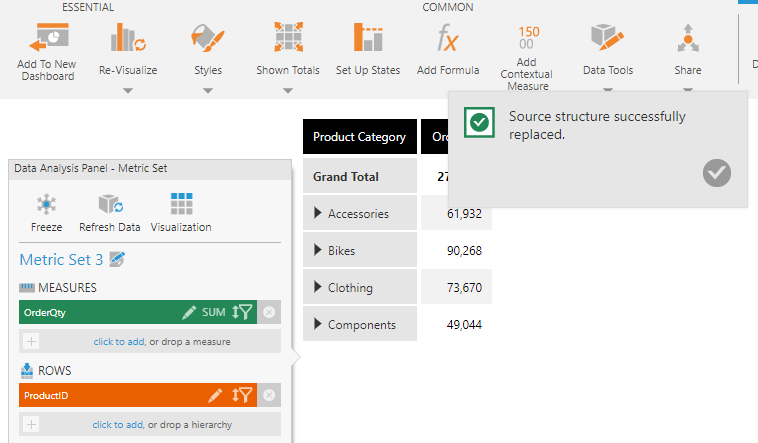Click Add To New Dashboard icon

click(x=46, y=39)
